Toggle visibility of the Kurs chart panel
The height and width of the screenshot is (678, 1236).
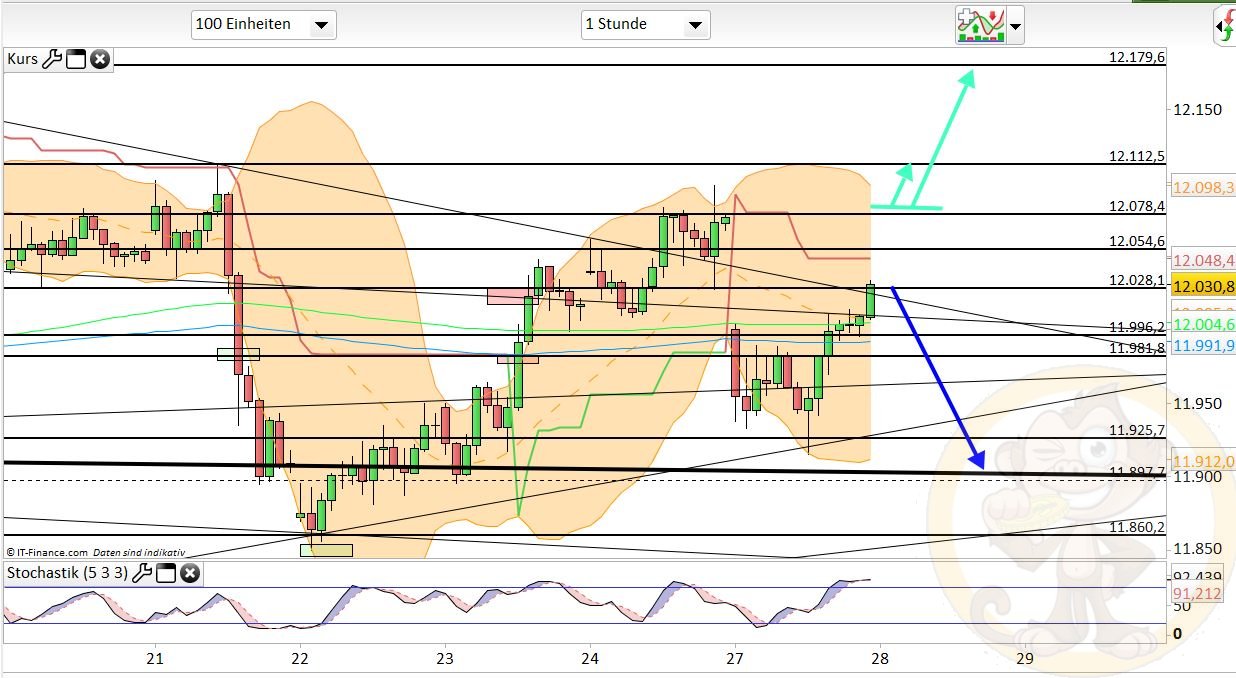tap(76, 59)
